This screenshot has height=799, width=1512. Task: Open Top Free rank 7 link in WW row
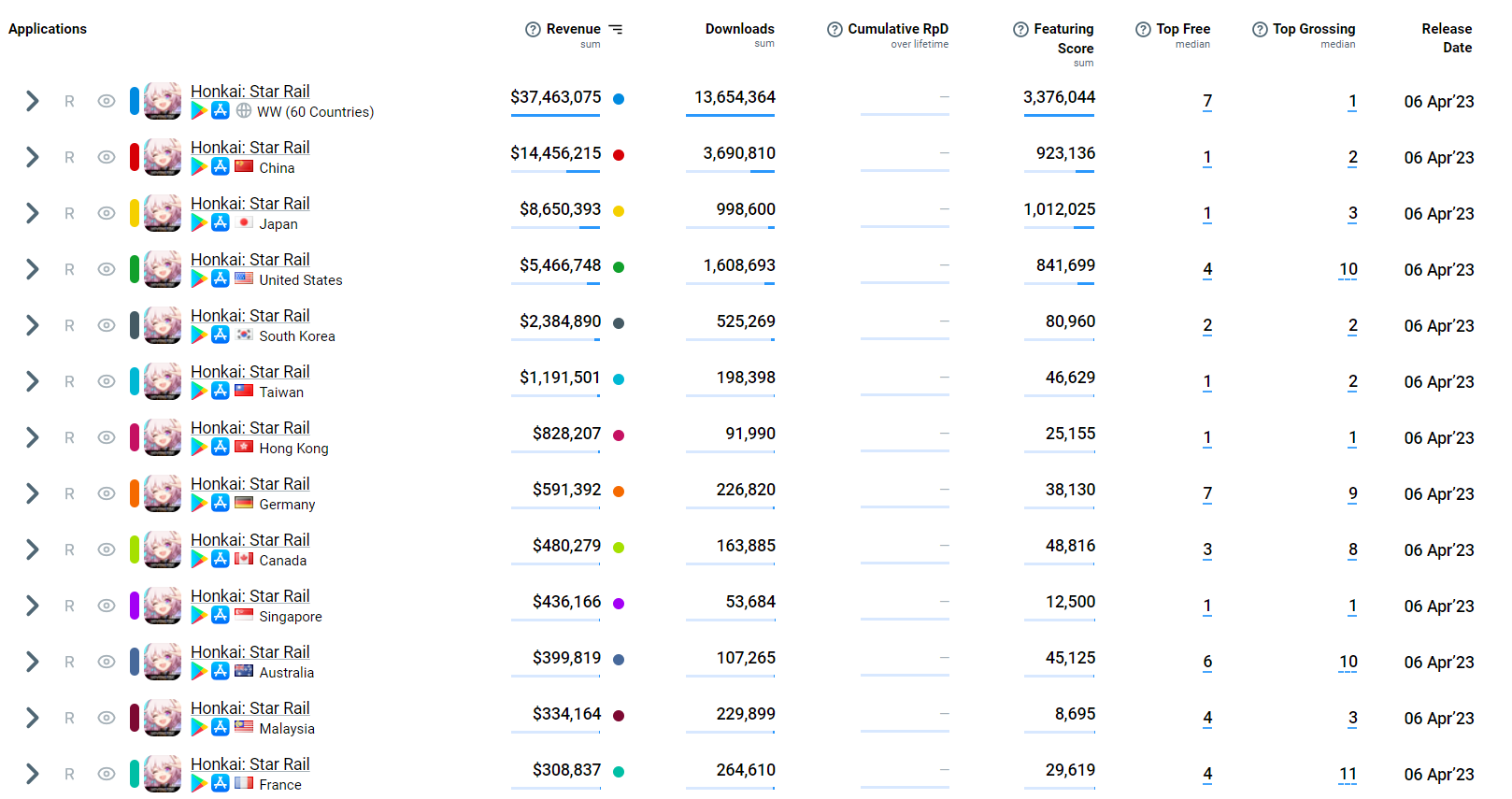point(1207,101)
